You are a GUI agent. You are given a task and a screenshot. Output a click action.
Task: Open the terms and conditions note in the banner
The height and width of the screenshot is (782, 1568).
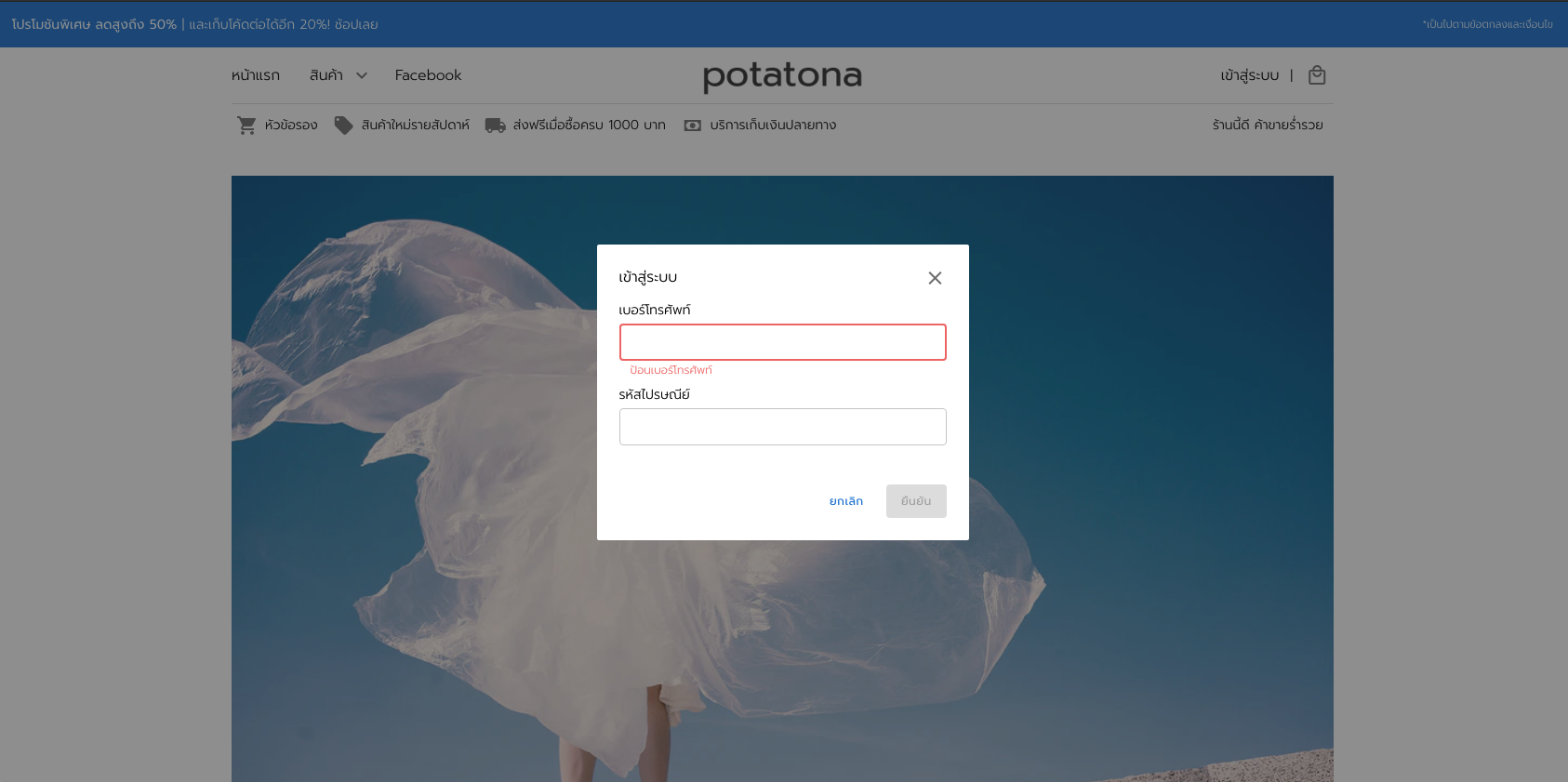pyautogui.click(x=1487, y=24)
